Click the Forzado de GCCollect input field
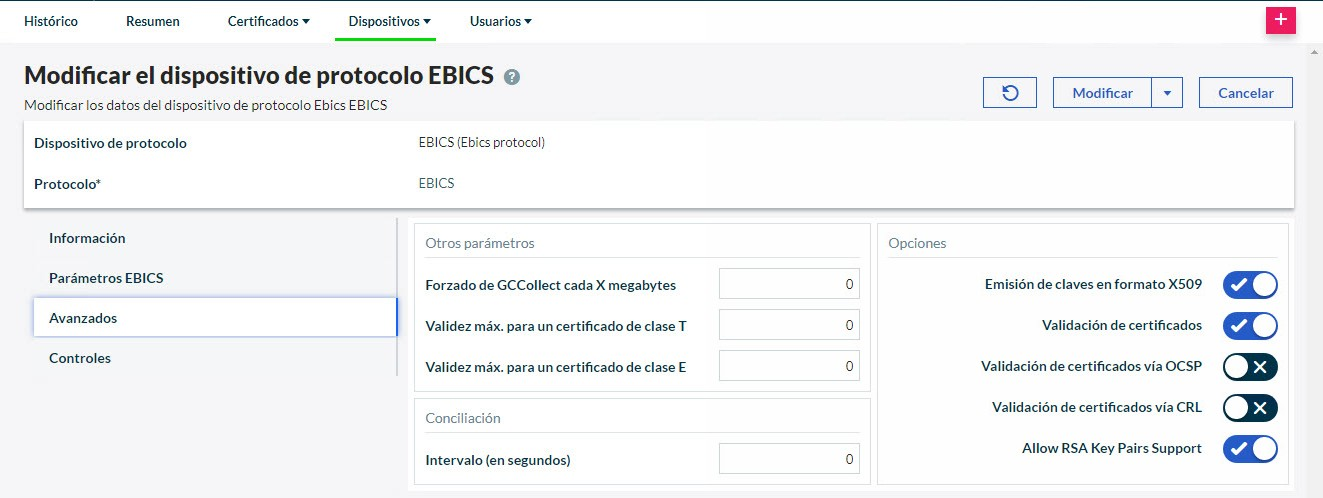This screenshot has width=1323, height=498. pos(789,285)
